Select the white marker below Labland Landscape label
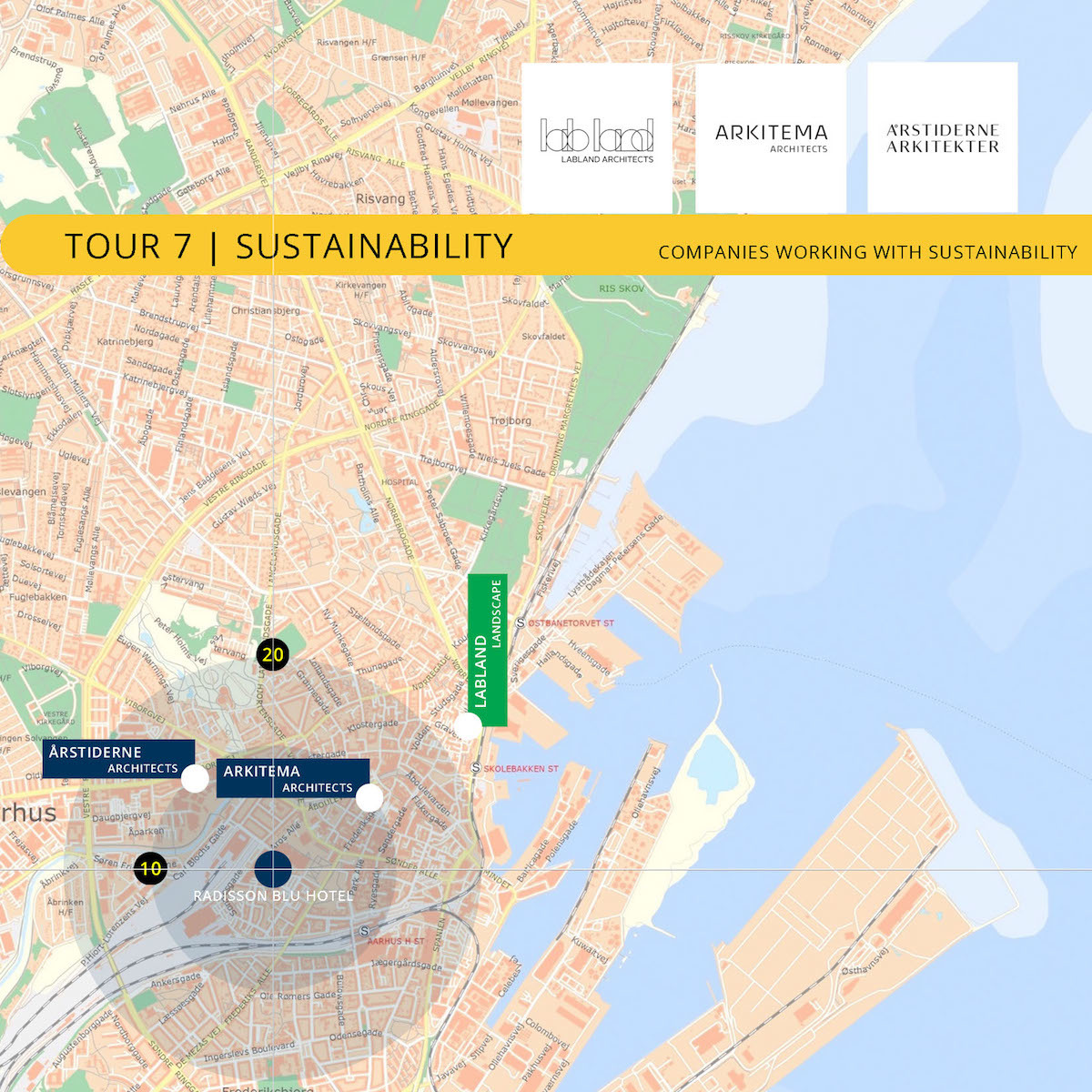 point(468,726)
